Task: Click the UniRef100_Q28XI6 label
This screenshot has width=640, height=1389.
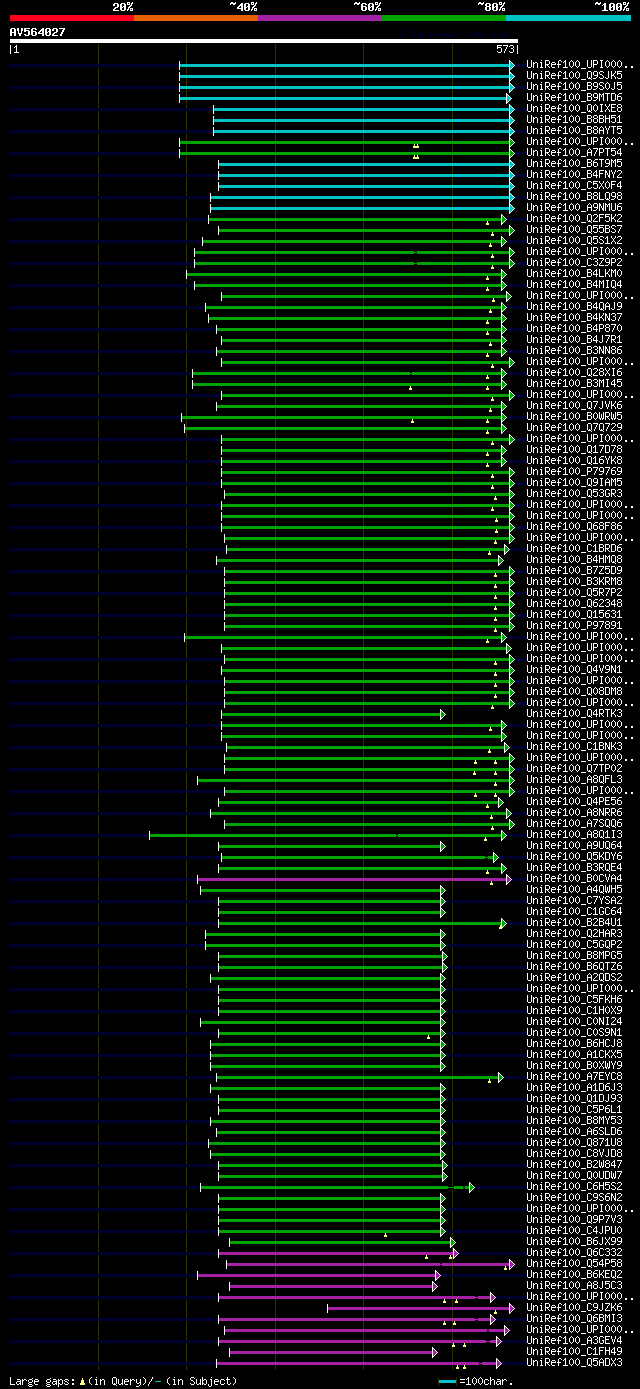Action: pos(575,372)
